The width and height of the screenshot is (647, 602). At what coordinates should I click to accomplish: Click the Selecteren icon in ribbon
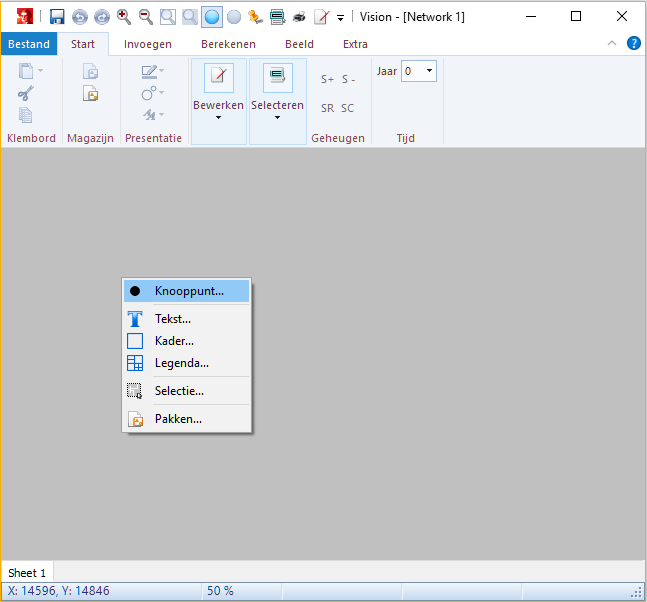[x=277, y=78]
